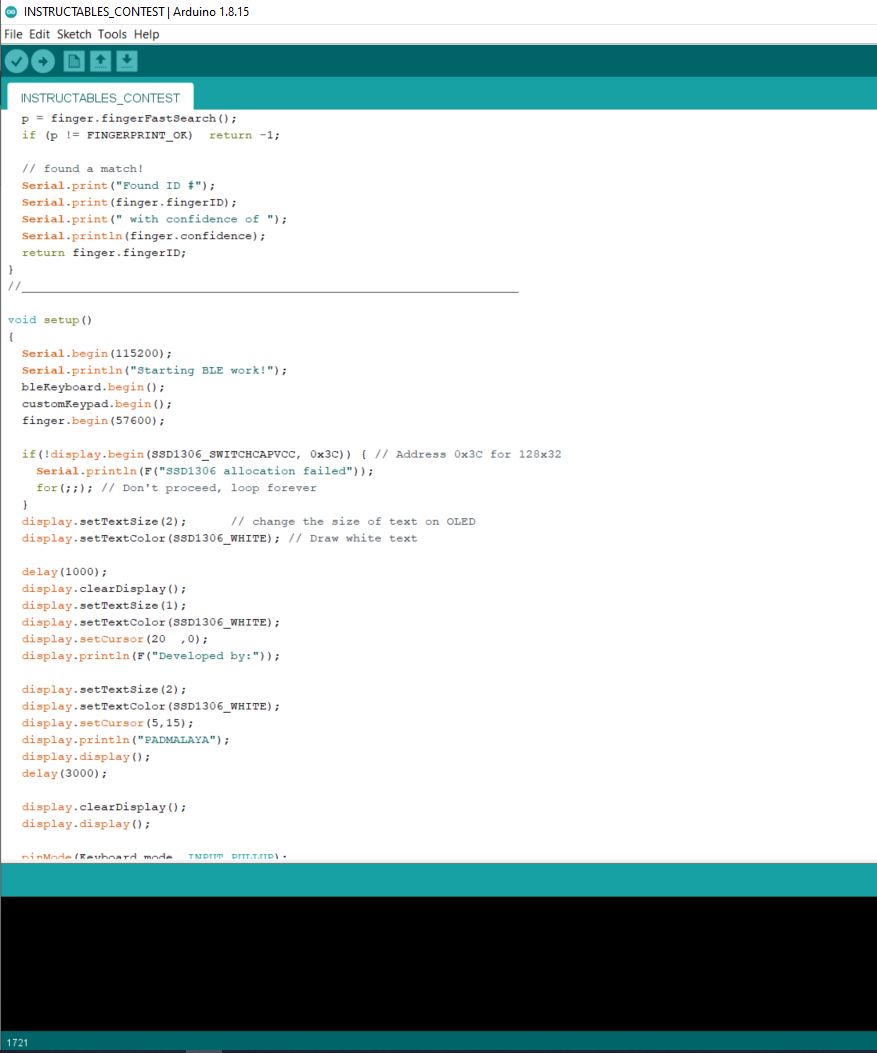The width and height of the screenshot is (877, 1053).
Task: Open the Help menu
Action: (146, 34)
